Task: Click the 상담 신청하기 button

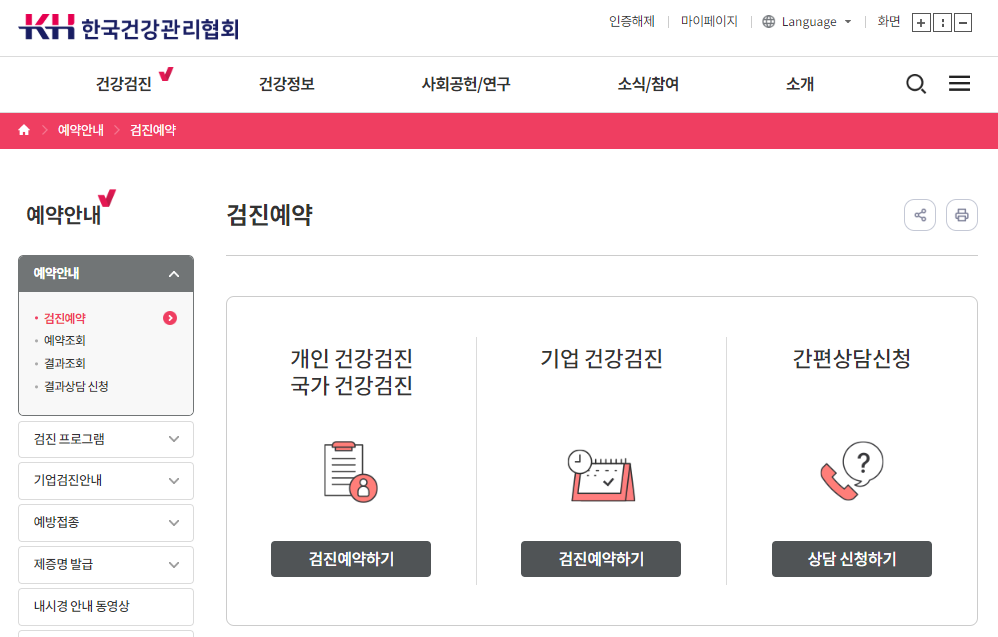Action: 851,559
